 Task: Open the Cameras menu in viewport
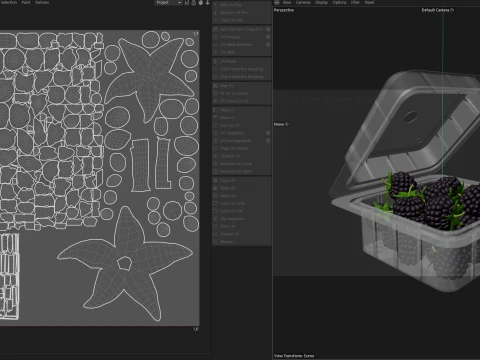tap(303, 2)
